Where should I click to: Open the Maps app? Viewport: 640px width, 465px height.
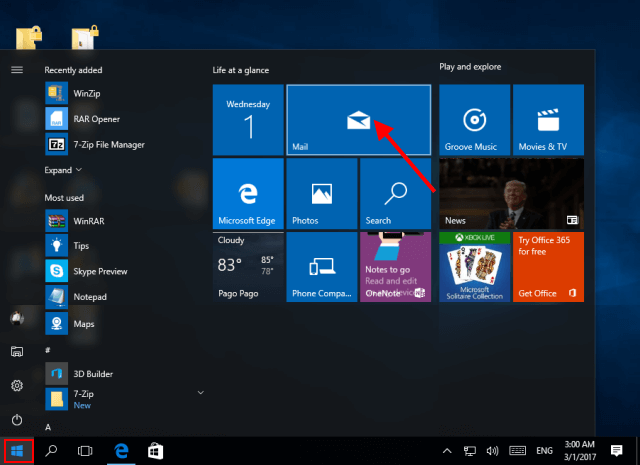pos(122,324)
